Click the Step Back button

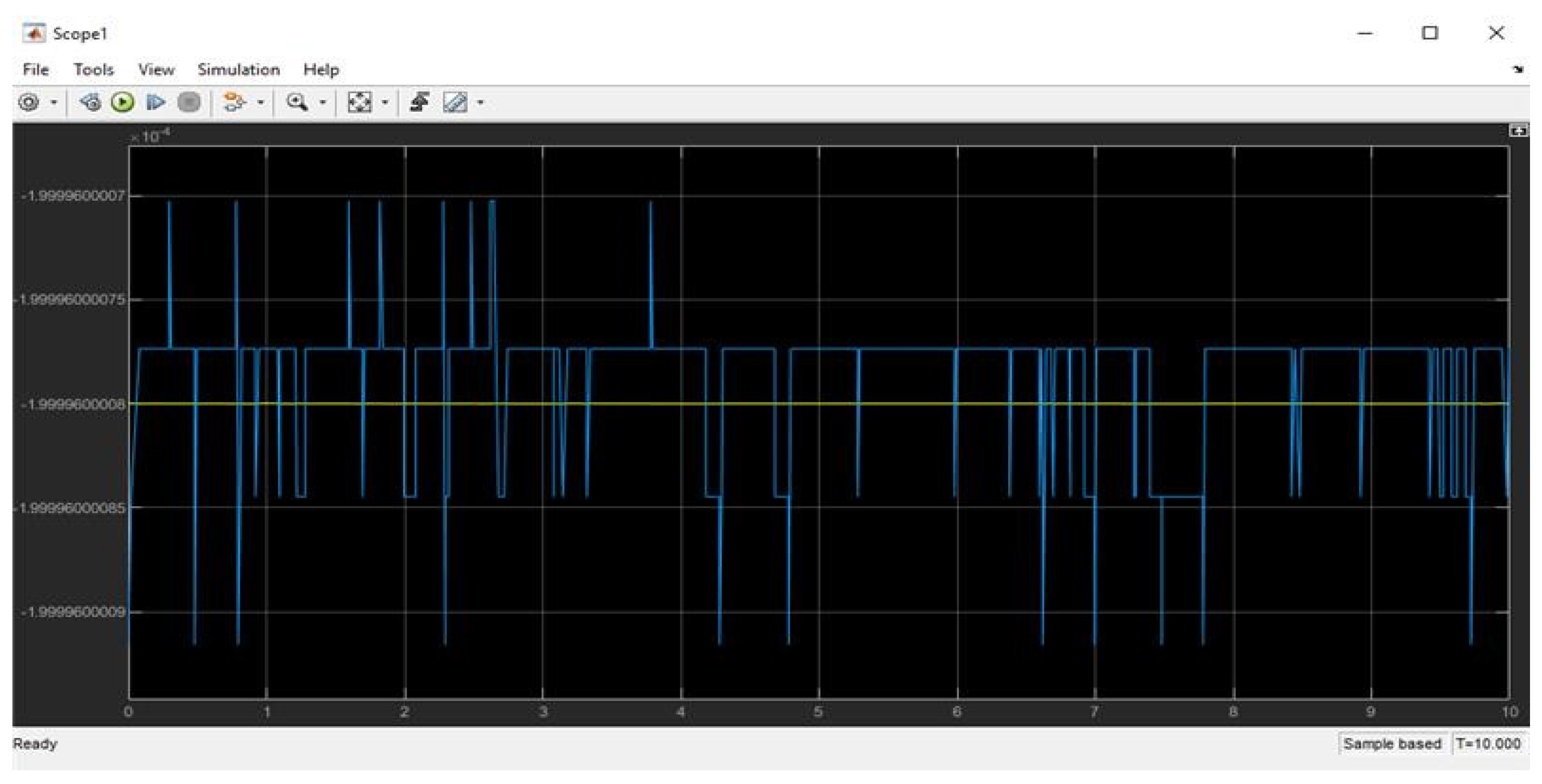click(91, 103)
